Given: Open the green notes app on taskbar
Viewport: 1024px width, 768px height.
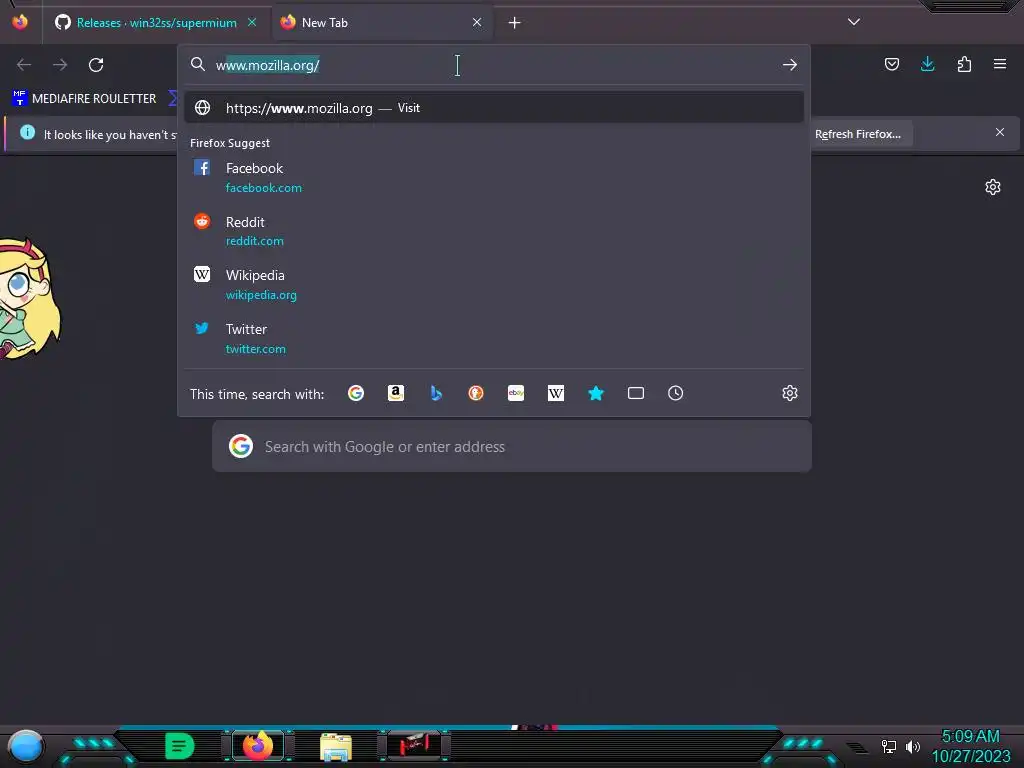Looking at the screenshot, I should pyautogui.click(x=179, y=746).
